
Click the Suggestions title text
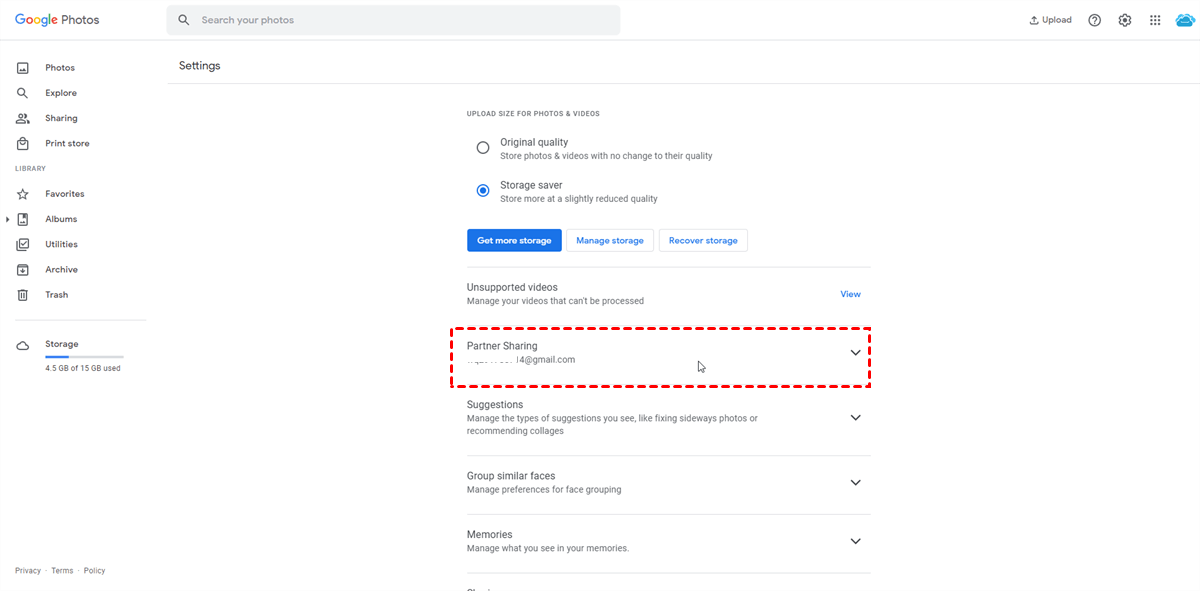point(495,405)
